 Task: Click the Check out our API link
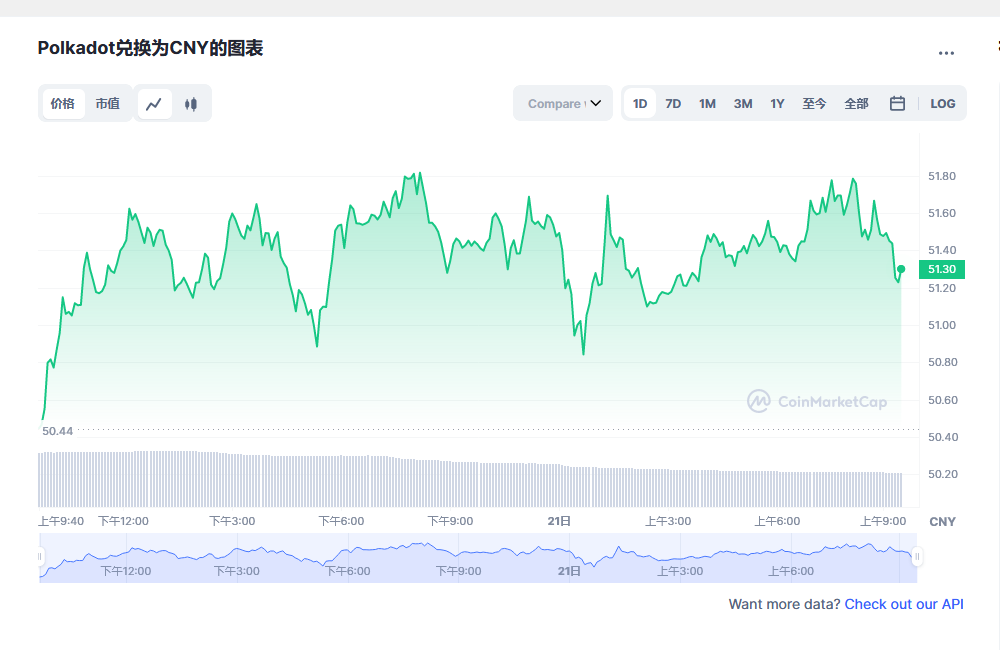coord(904,604)
